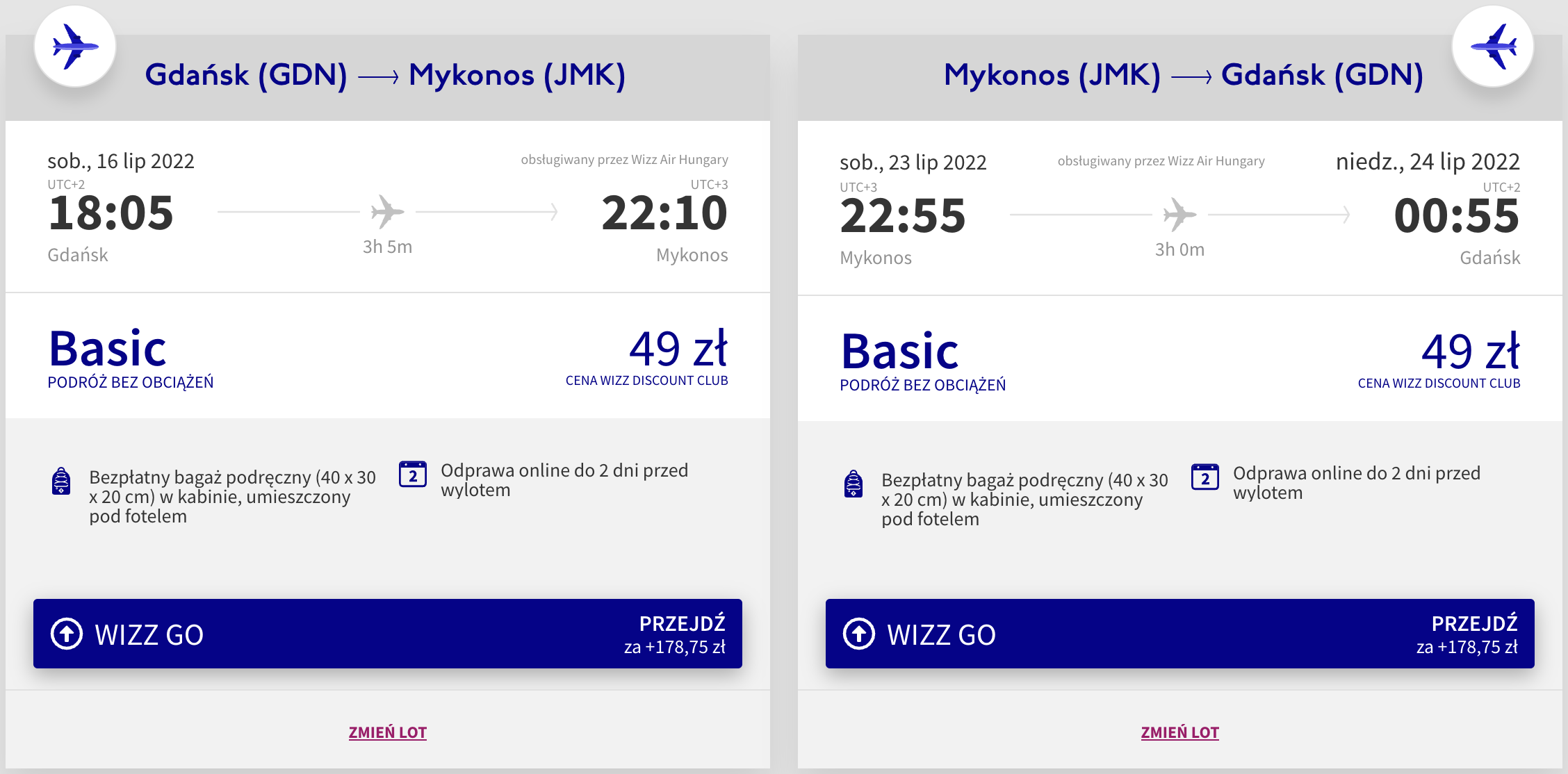Click the calendar check-in icon in return card

1205,477
